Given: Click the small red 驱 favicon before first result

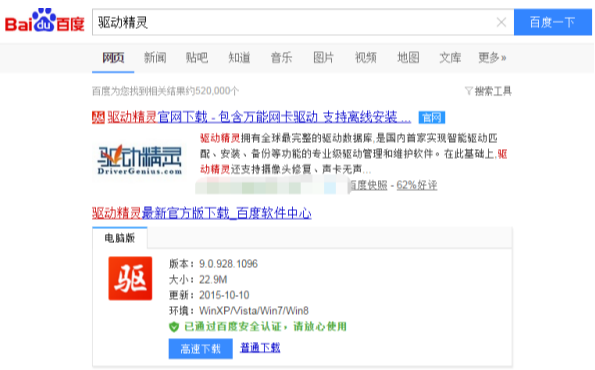Looking at the screenshot, I should [x=98, y=117].
